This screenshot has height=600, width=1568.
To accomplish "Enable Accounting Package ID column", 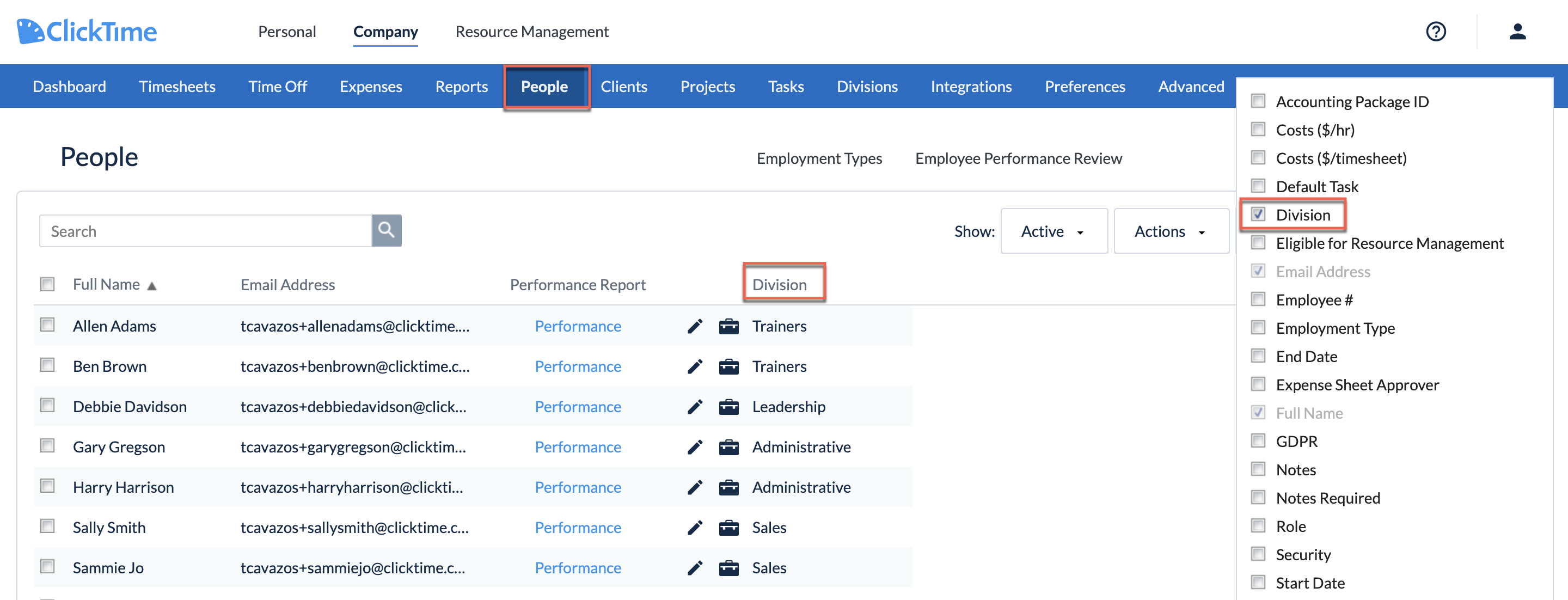I will pyautogui.click(x=1258, y=101).
